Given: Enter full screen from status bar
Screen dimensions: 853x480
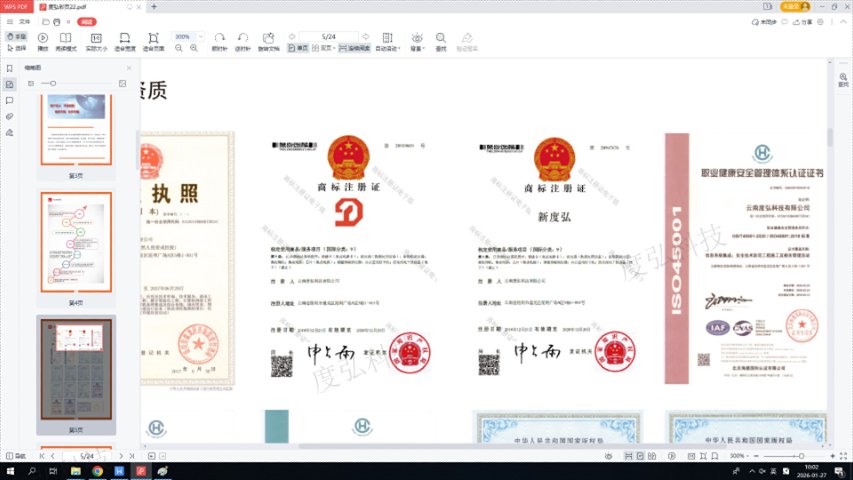Looking at the screenshot, I should click(x=843, y=456).
